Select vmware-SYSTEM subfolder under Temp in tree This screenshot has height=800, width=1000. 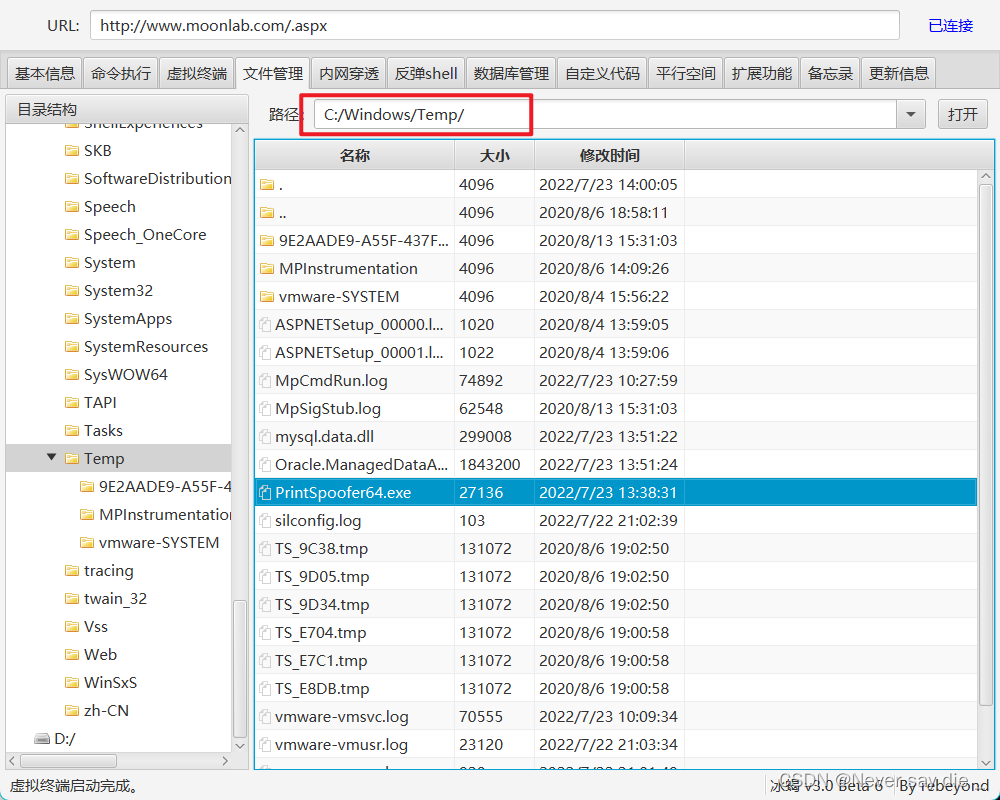(159, 543)
